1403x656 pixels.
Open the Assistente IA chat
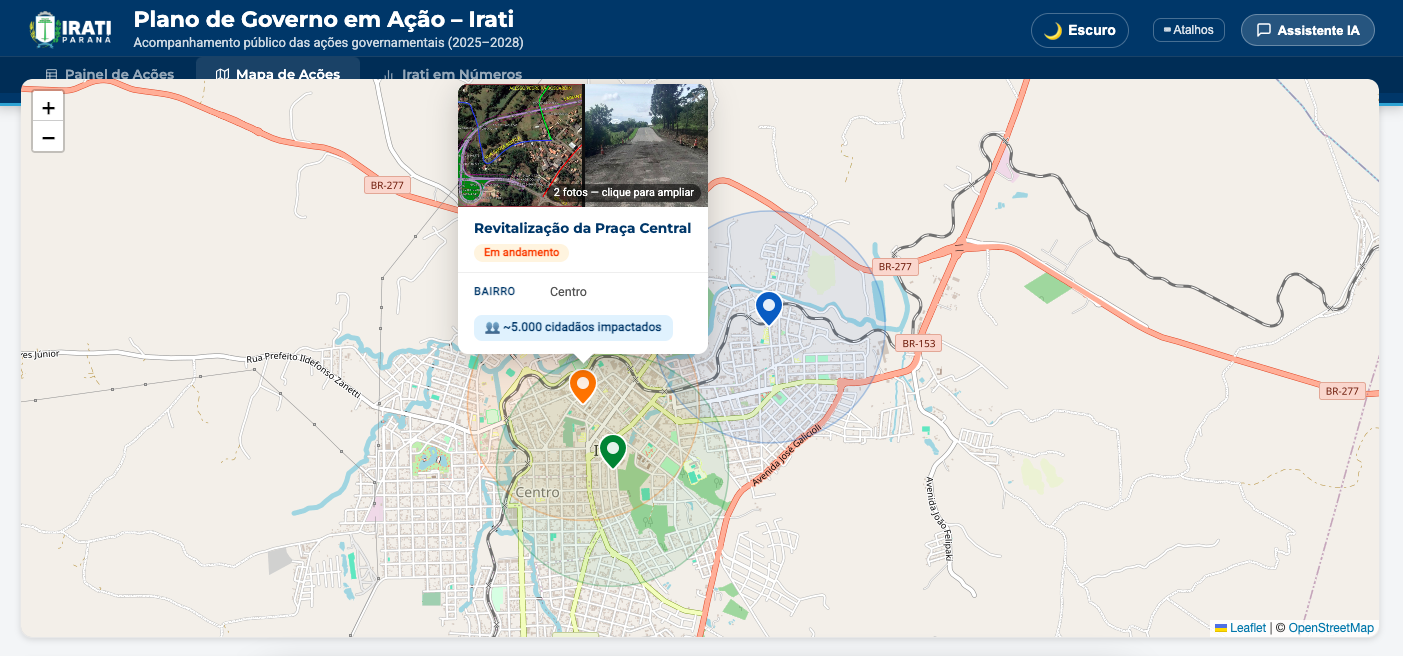coord(1307,30)
